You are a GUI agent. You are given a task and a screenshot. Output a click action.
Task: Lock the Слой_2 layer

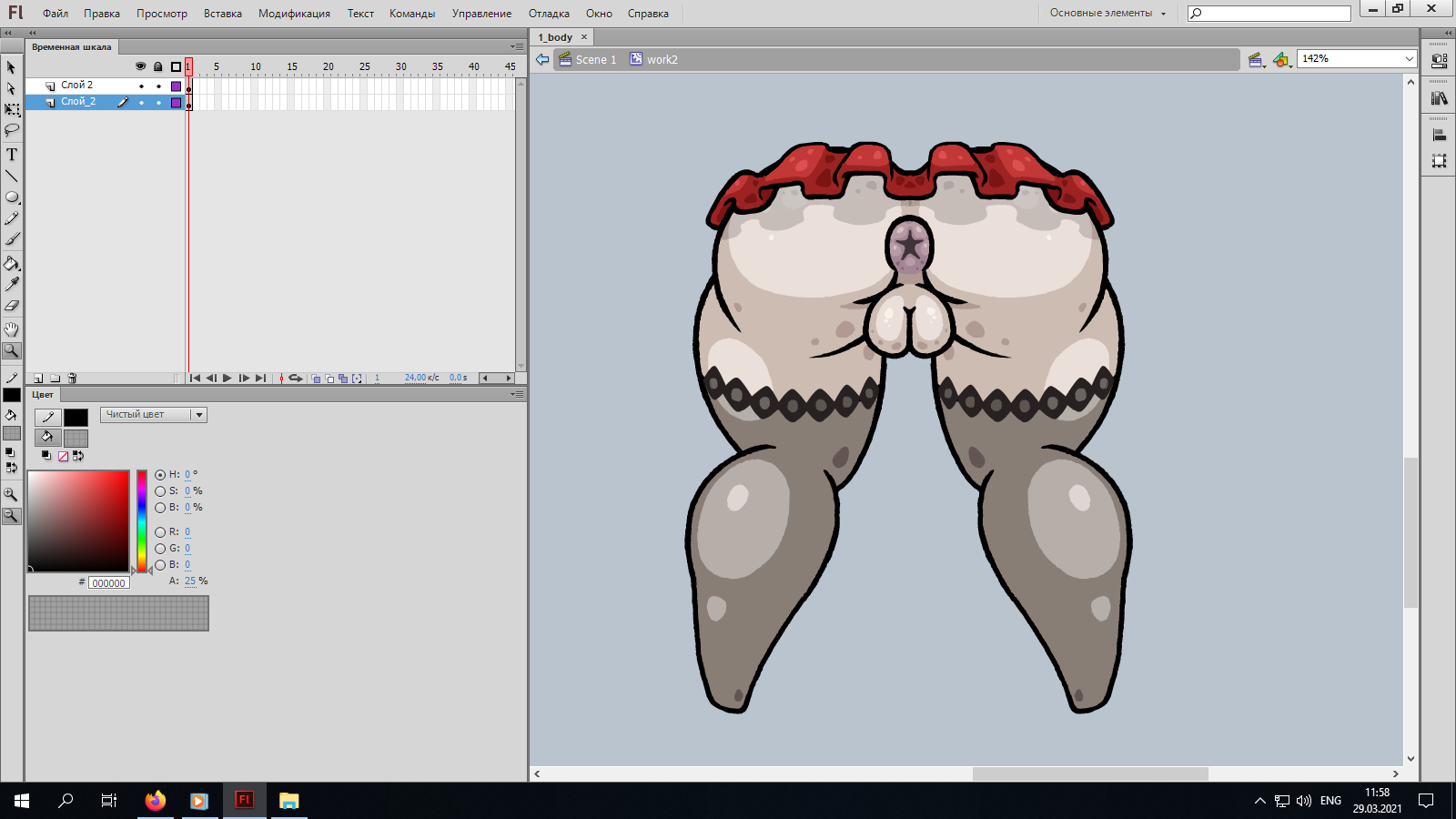click(158, 103)
